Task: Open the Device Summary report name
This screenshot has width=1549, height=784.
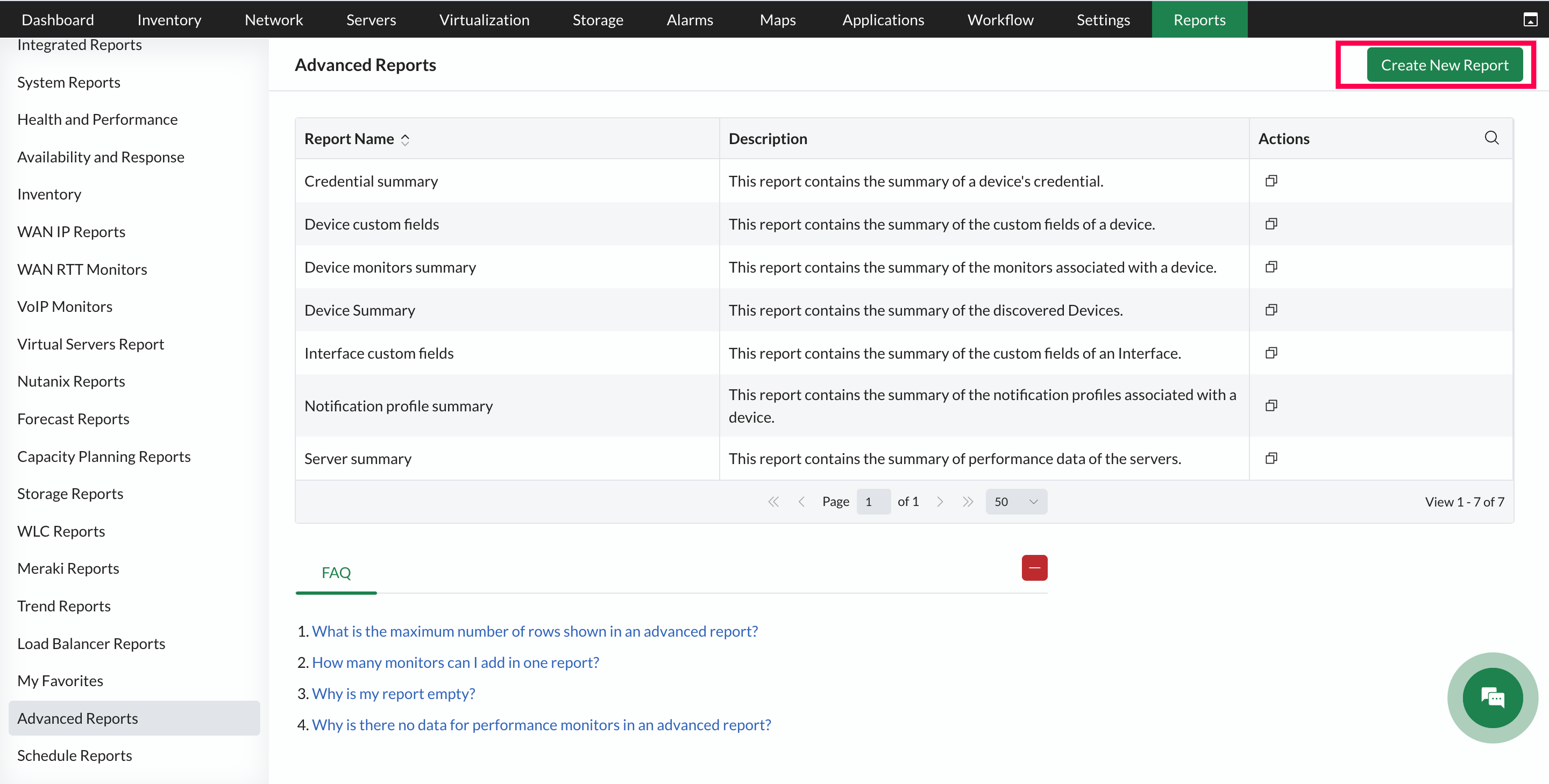Action: (x=360, y=310)
